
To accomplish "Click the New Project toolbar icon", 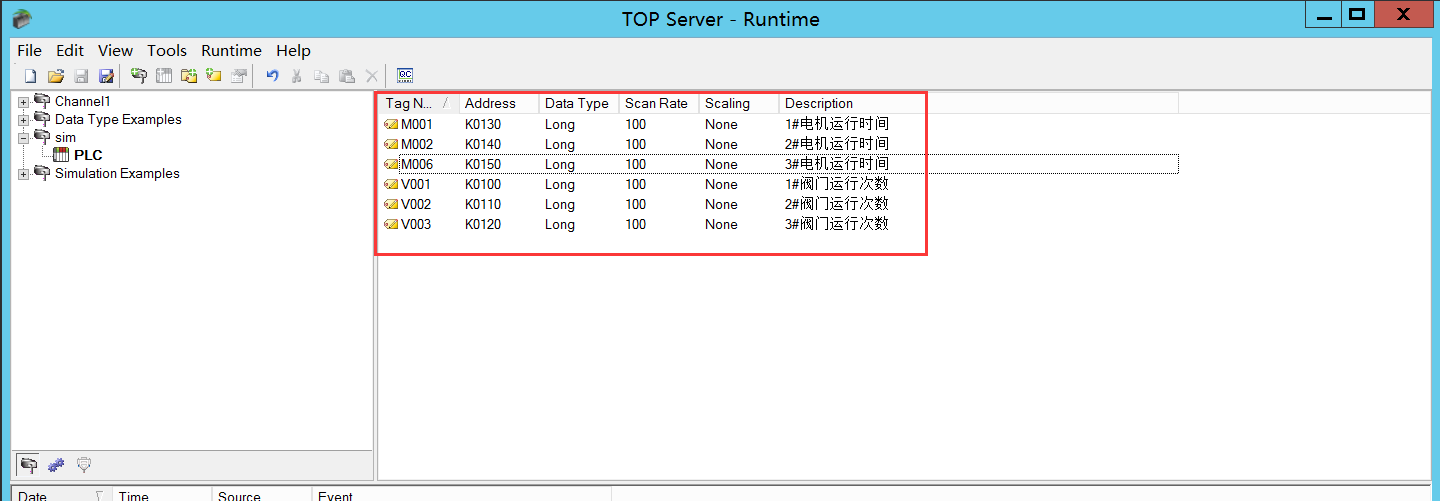I will click(30, 76).
